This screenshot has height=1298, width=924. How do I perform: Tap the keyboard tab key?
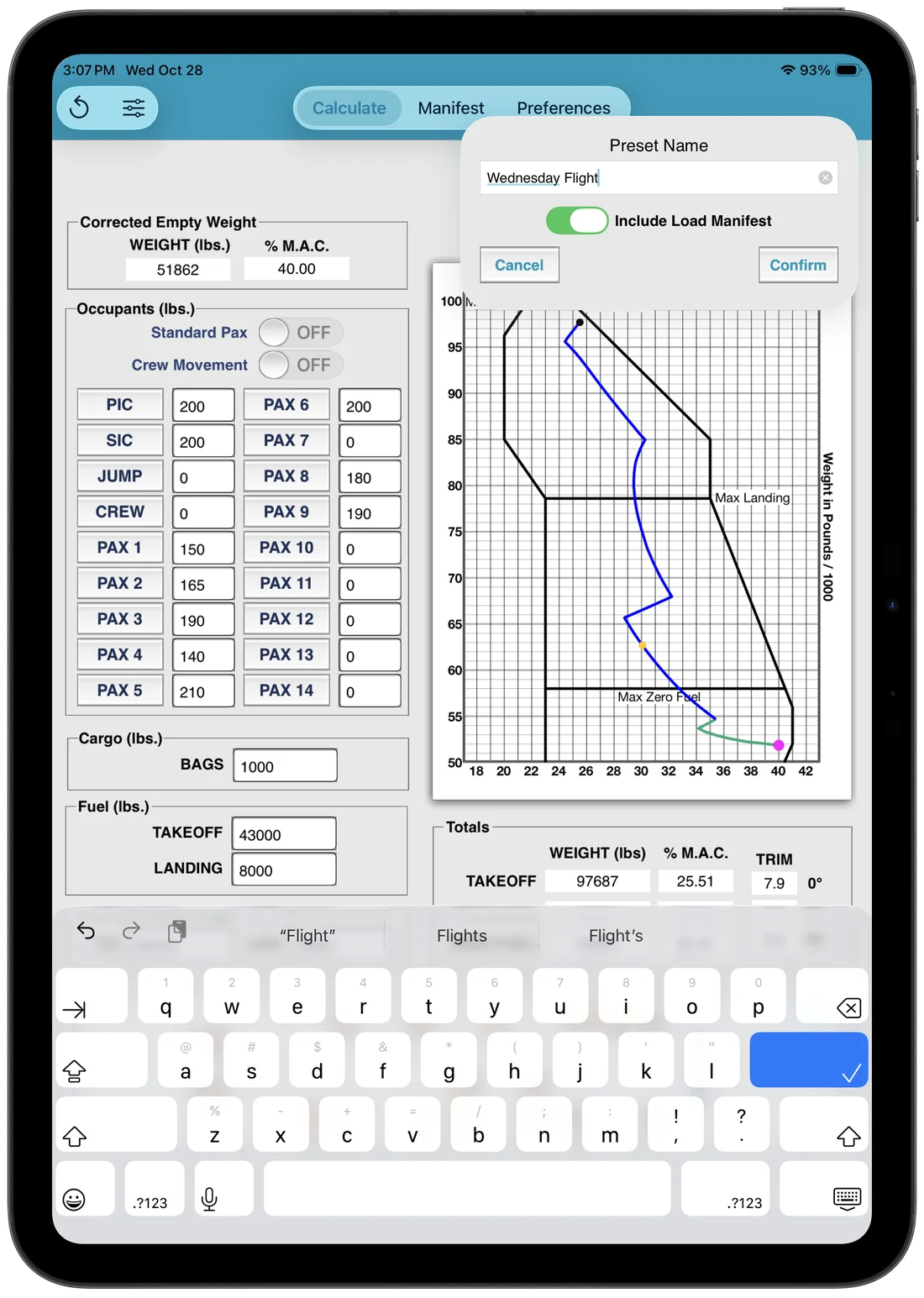(x=92, y=996)
